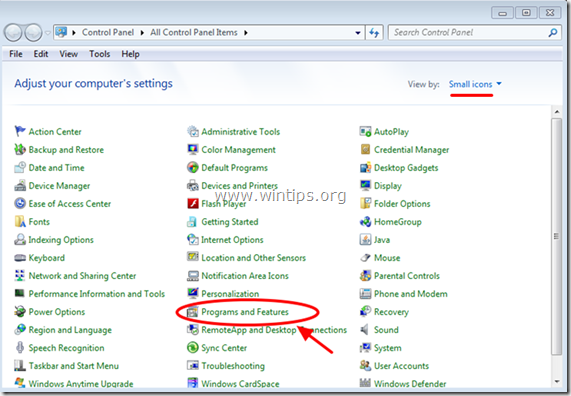
Task: Open the Getting Started link
Action: pos(230,221)
